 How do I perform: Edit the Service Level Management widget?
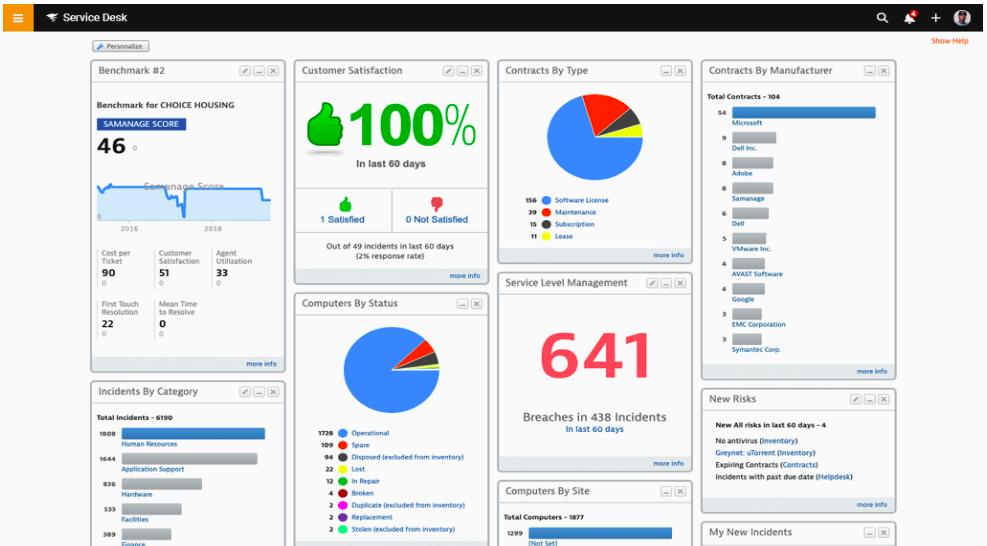click(x=652, y=283)
